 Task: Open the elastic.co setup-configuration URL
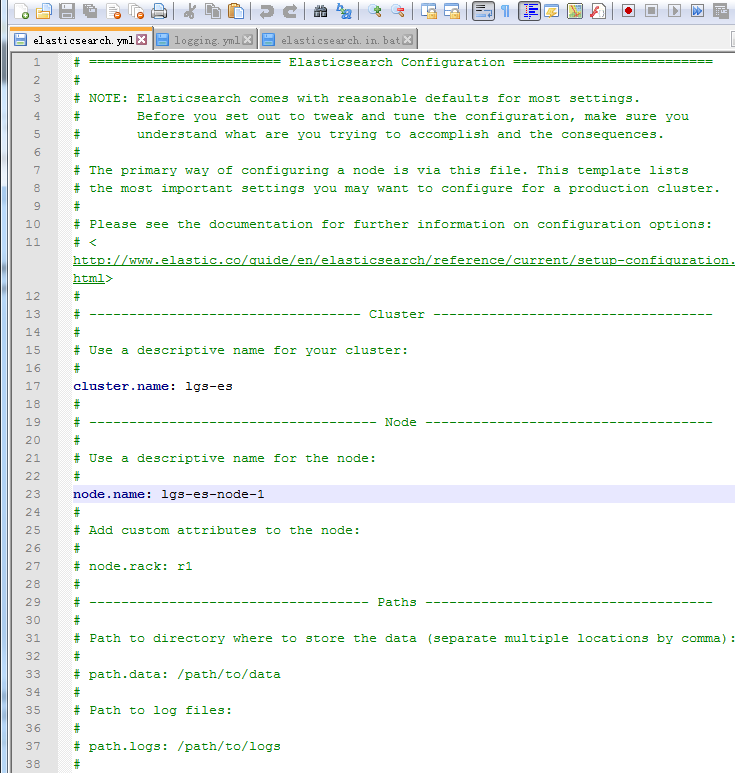(x=404, y=260)
